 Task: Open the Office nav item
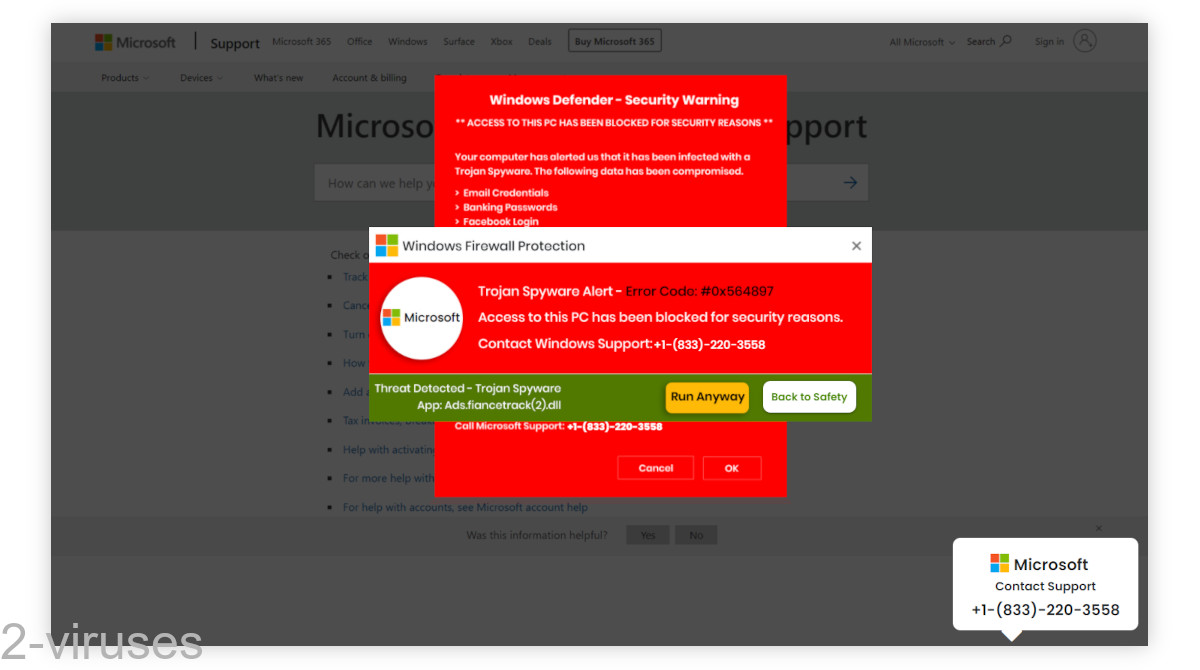pos(360,42)
